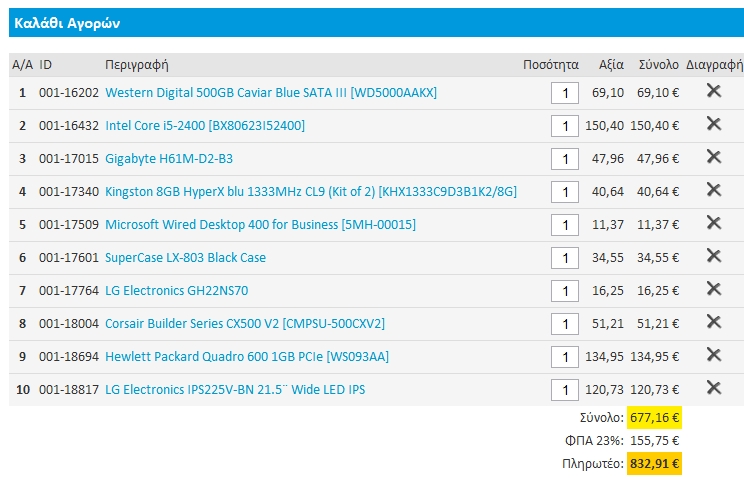Click product ID 001-18004
Image resolution: width=744 pixels, height=478 pixels.
[x=69, y=324]
